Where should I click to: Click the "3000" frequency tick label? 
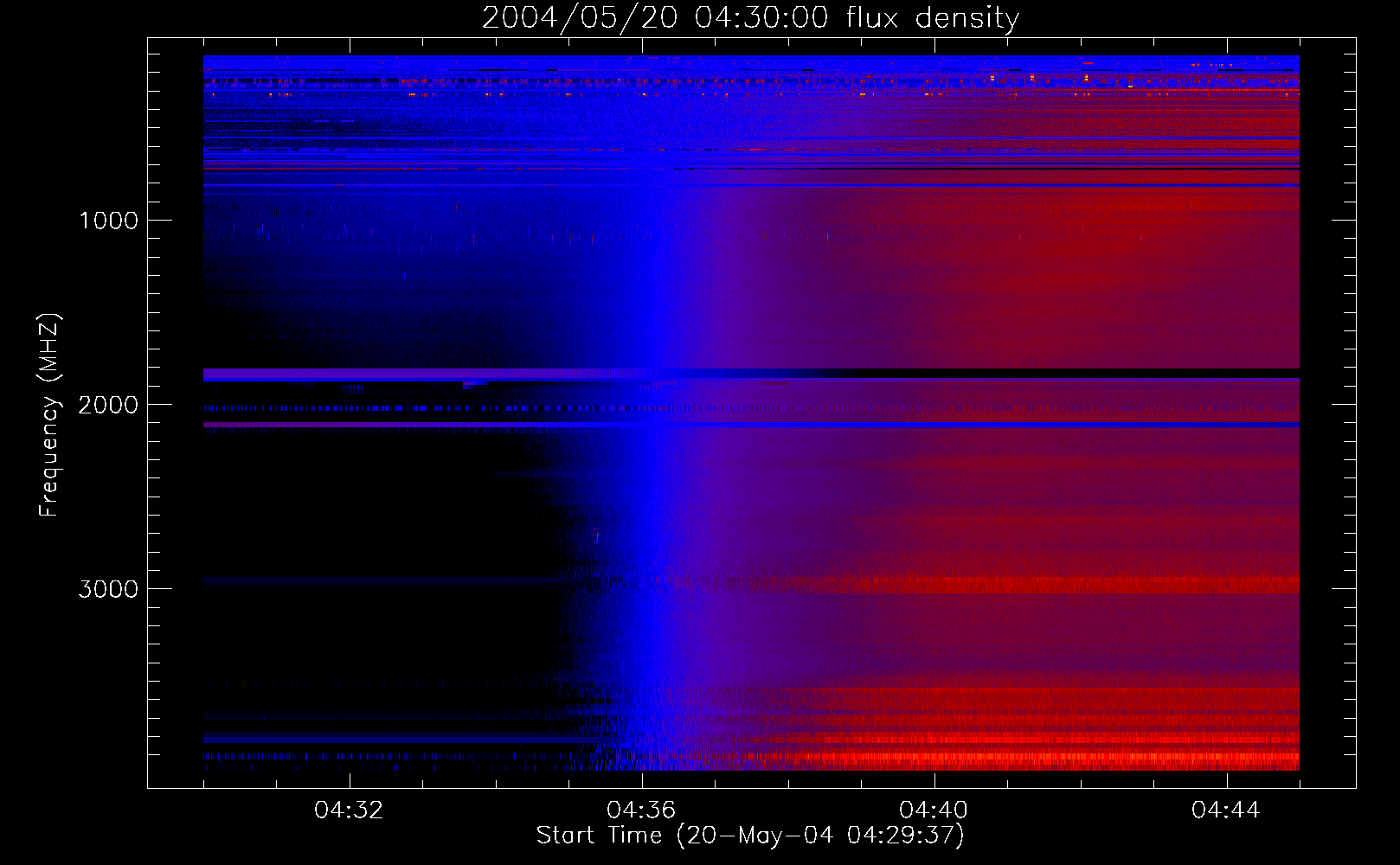pyautogui.click(x=108, y=589)
